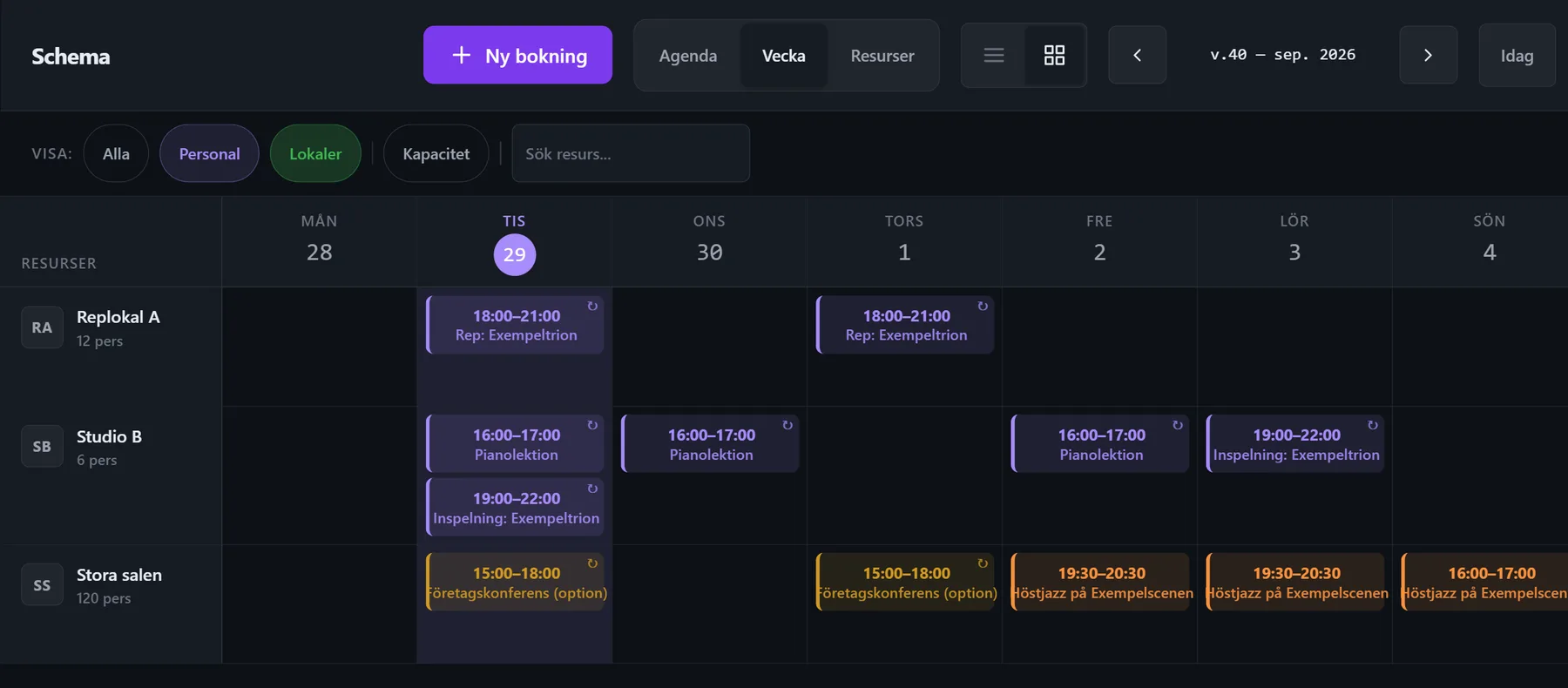Select Monday 28 day header
The image size is (1568, 688).
pos(320,242)
